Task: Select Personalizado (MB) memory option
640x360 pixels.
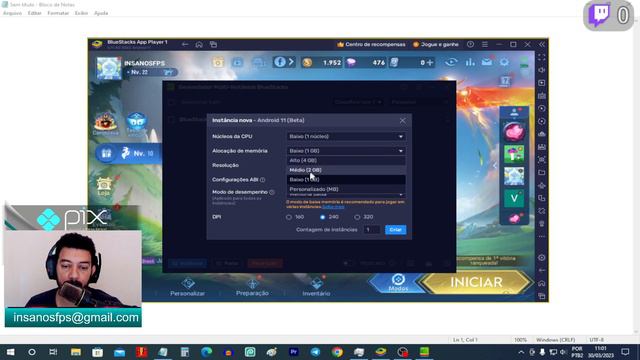Action: coord(346,189)
